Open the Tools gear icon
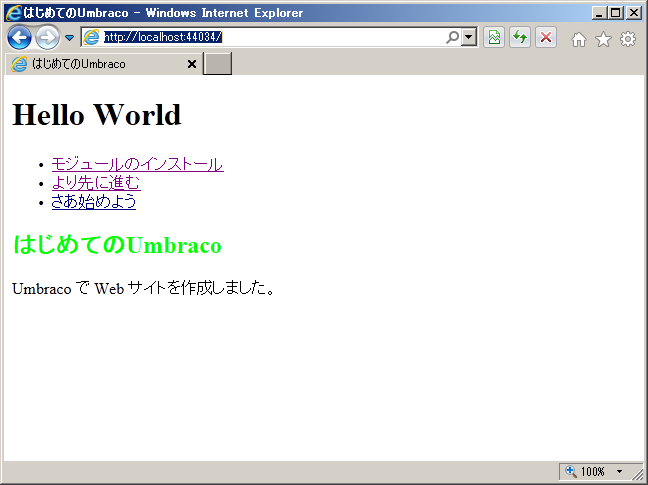 (x=628, y=39)
